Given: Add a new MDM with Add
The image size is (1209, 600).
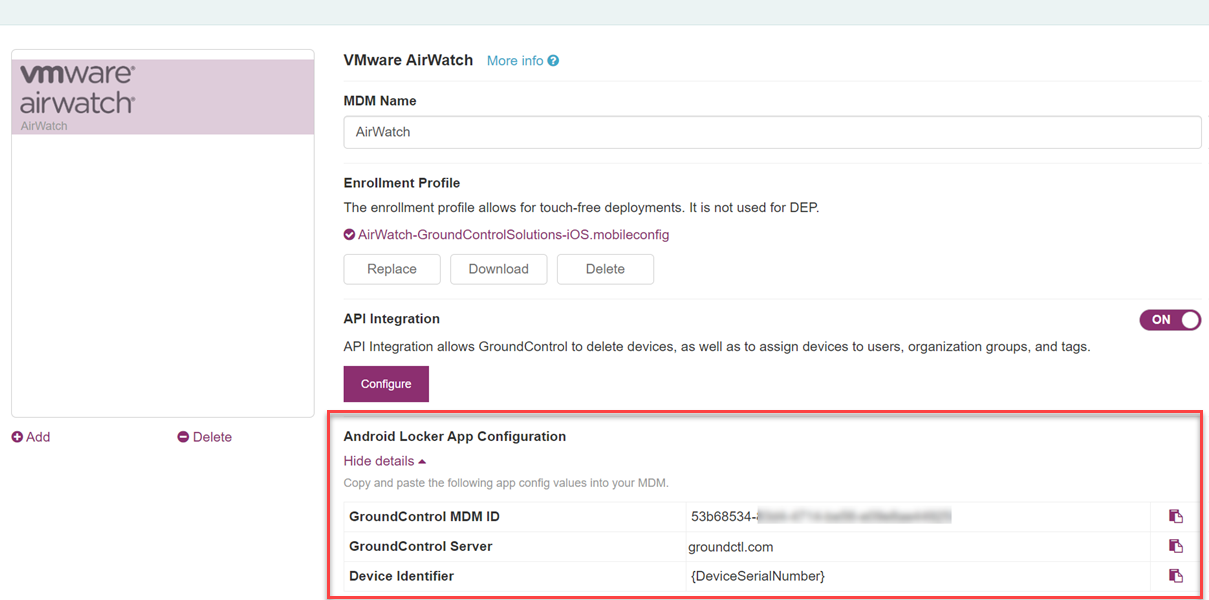Looking at the screenshot, I should (31, 437).
